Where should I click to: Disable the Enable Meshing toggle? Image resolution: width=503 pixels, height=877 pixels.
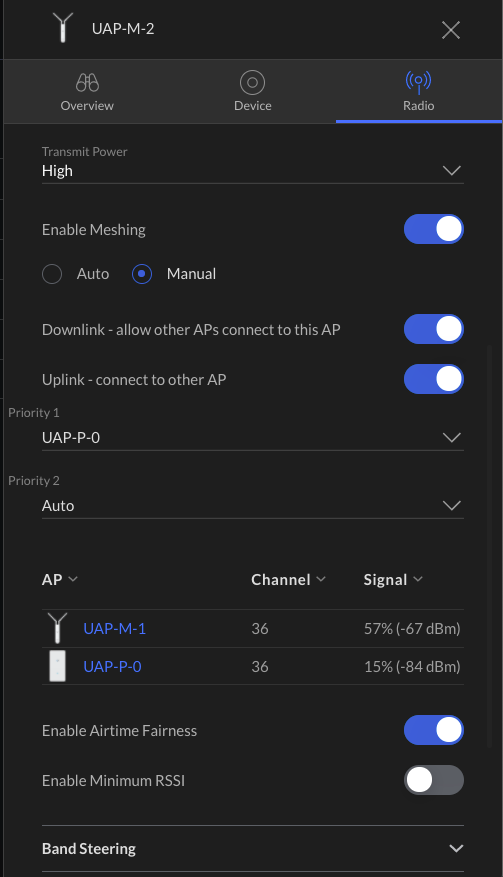(x=434, y=229)
